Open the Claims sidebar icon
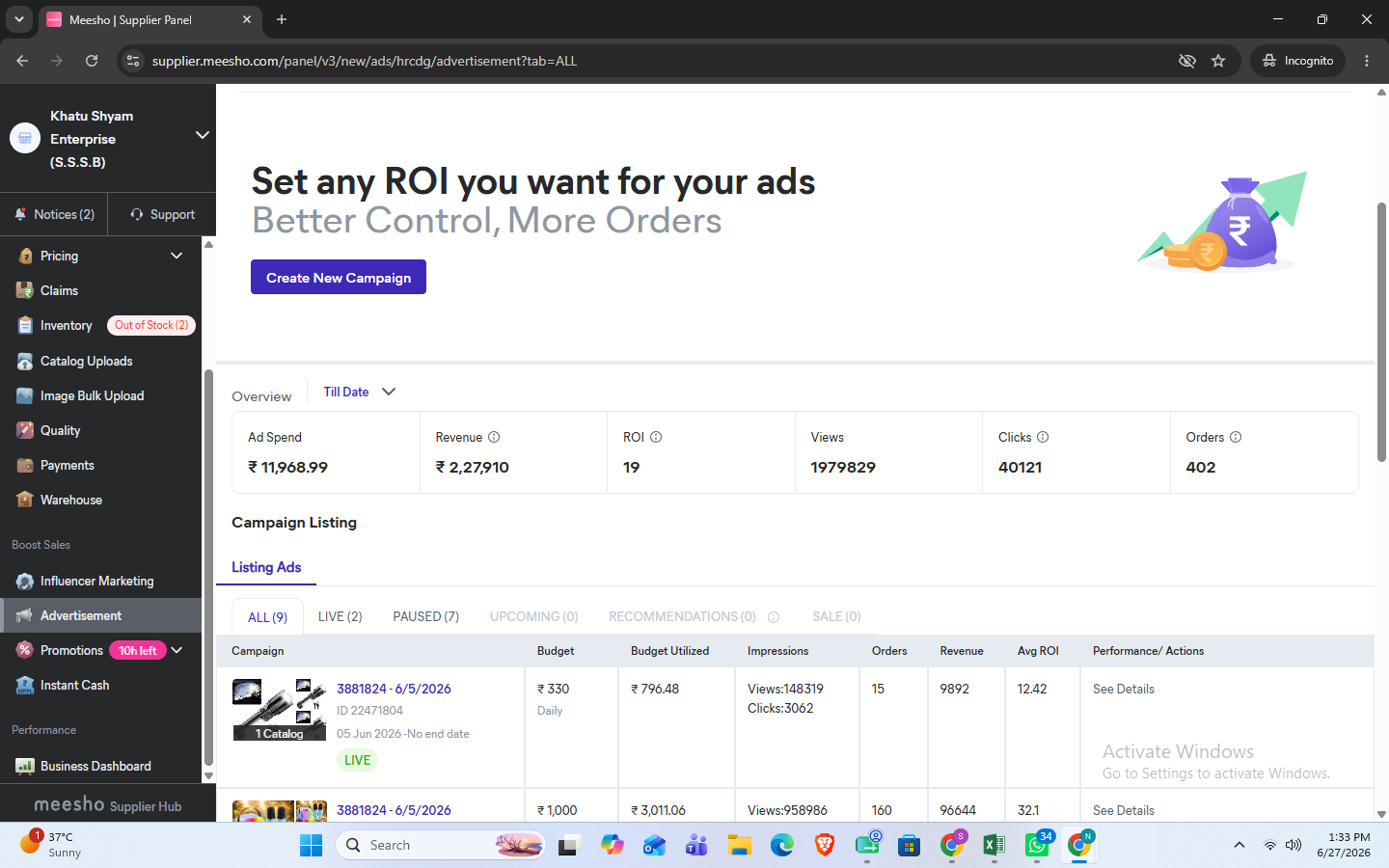This screenshot has height=868, width=1389. coord(25,290)
